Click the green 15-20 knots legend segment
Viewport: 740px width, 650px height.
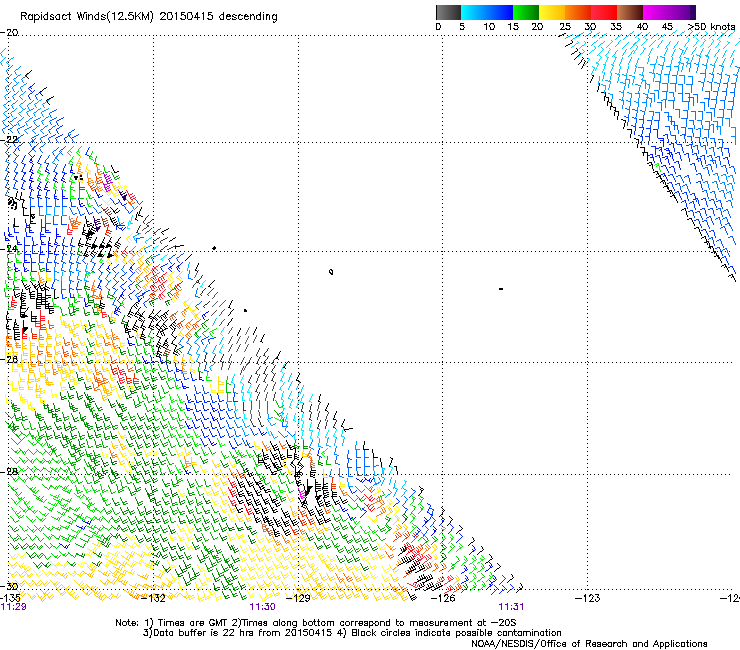pos(526,12)
